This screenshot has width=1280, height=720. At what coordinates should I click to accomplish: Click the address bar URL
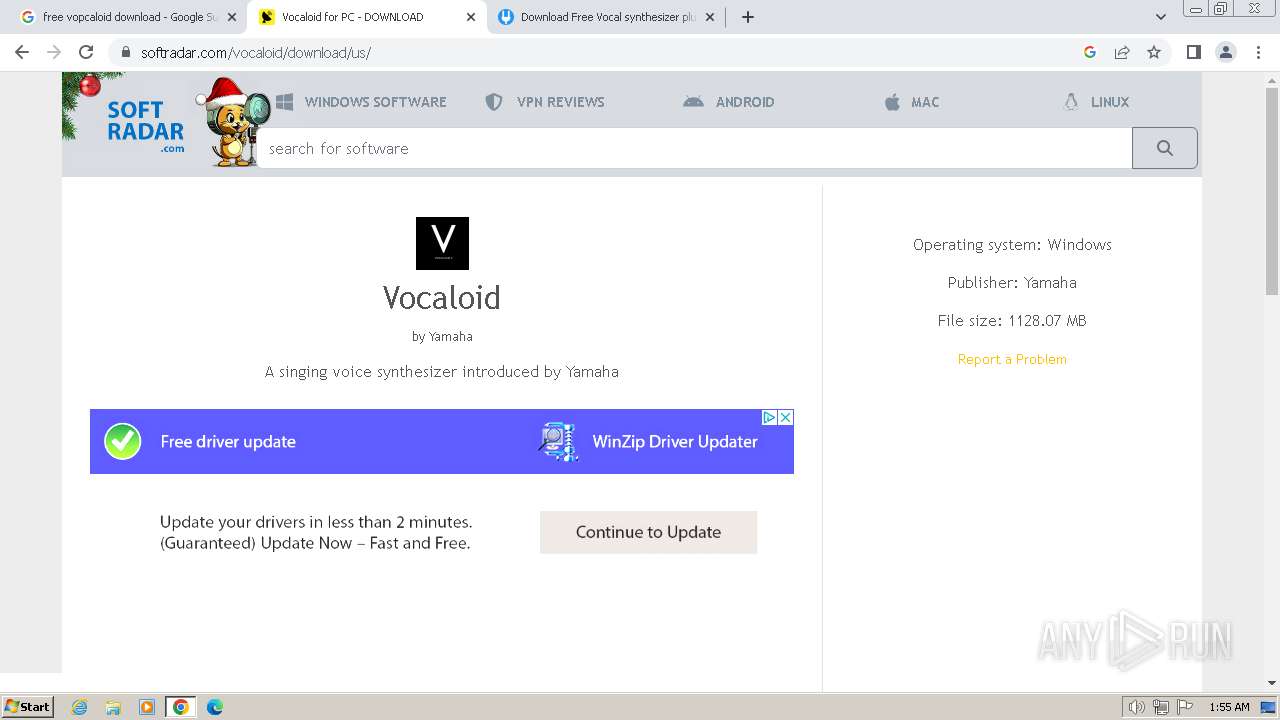coord(256,53)
